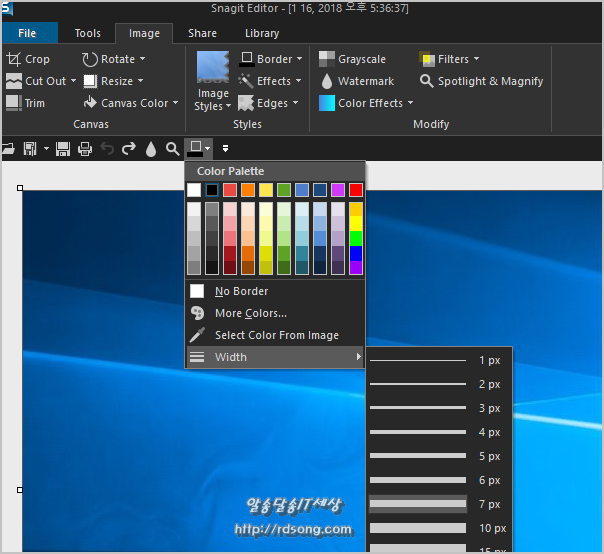Image resolution: width=604 pixels, height=554 pixels.
Task: Click the magnifier icon in quick toolbar
Action: tap(173, 149)
